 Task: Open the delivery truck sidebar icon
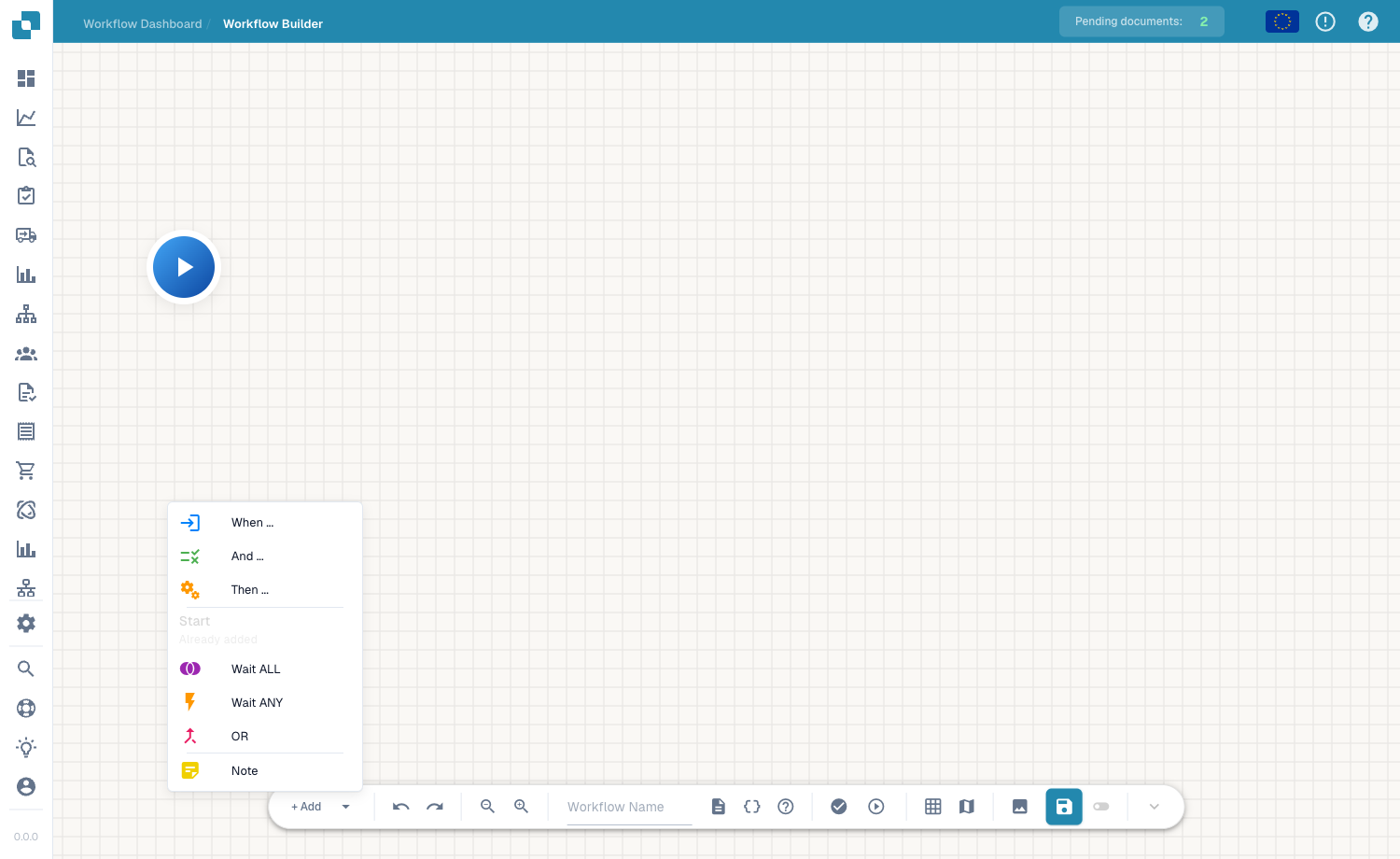(26, 235)
